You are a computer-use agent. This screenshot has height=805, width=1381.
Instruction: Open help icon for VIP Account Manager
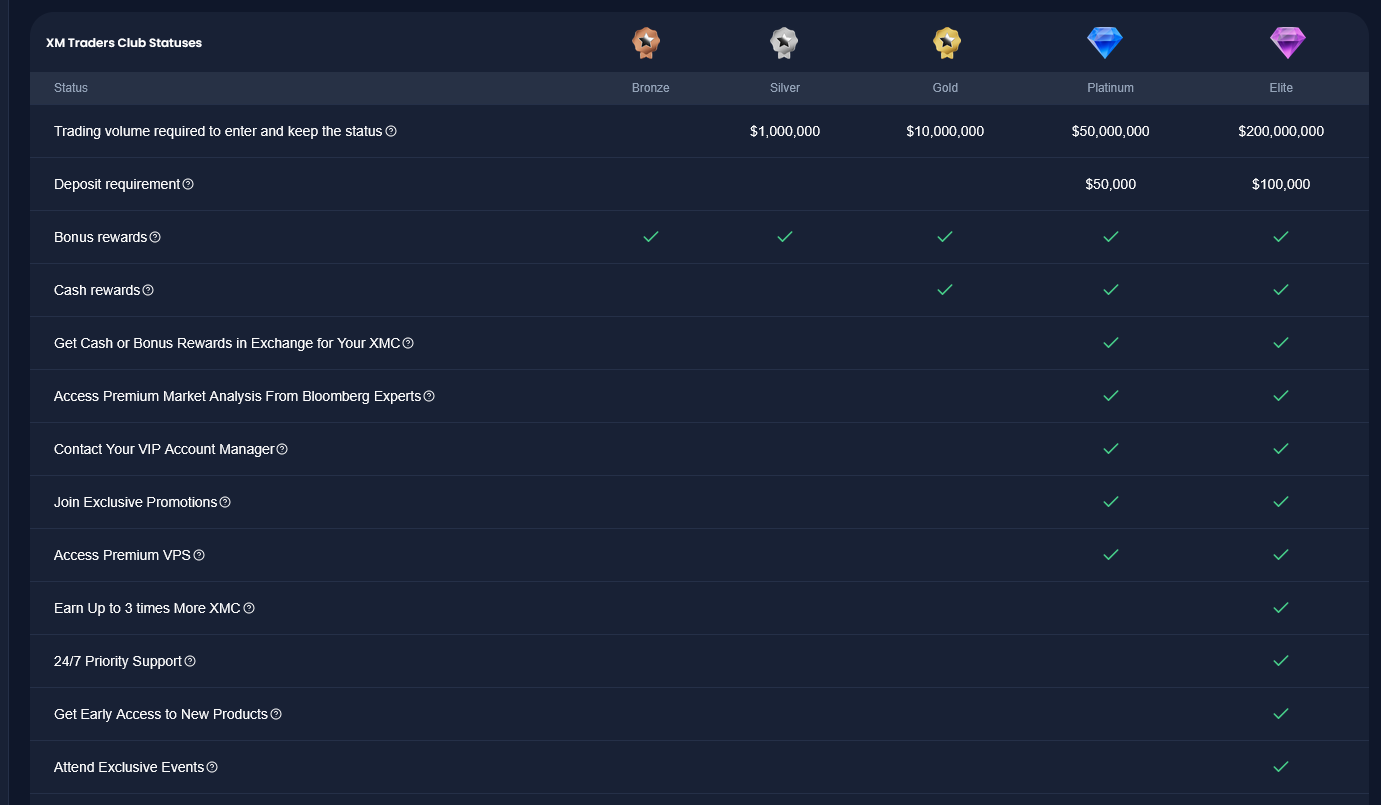pyautogui.click(x=282, y=449)
